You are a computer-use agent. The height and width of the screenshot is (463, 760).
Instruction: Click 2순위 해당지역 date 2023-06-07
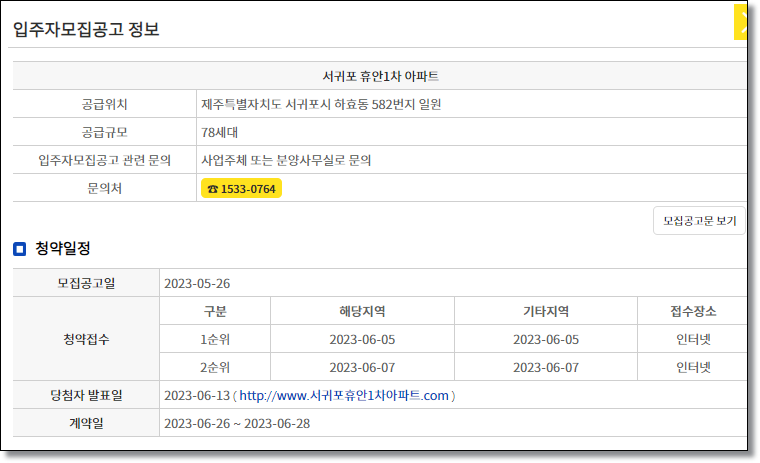(x=362, y=367)
